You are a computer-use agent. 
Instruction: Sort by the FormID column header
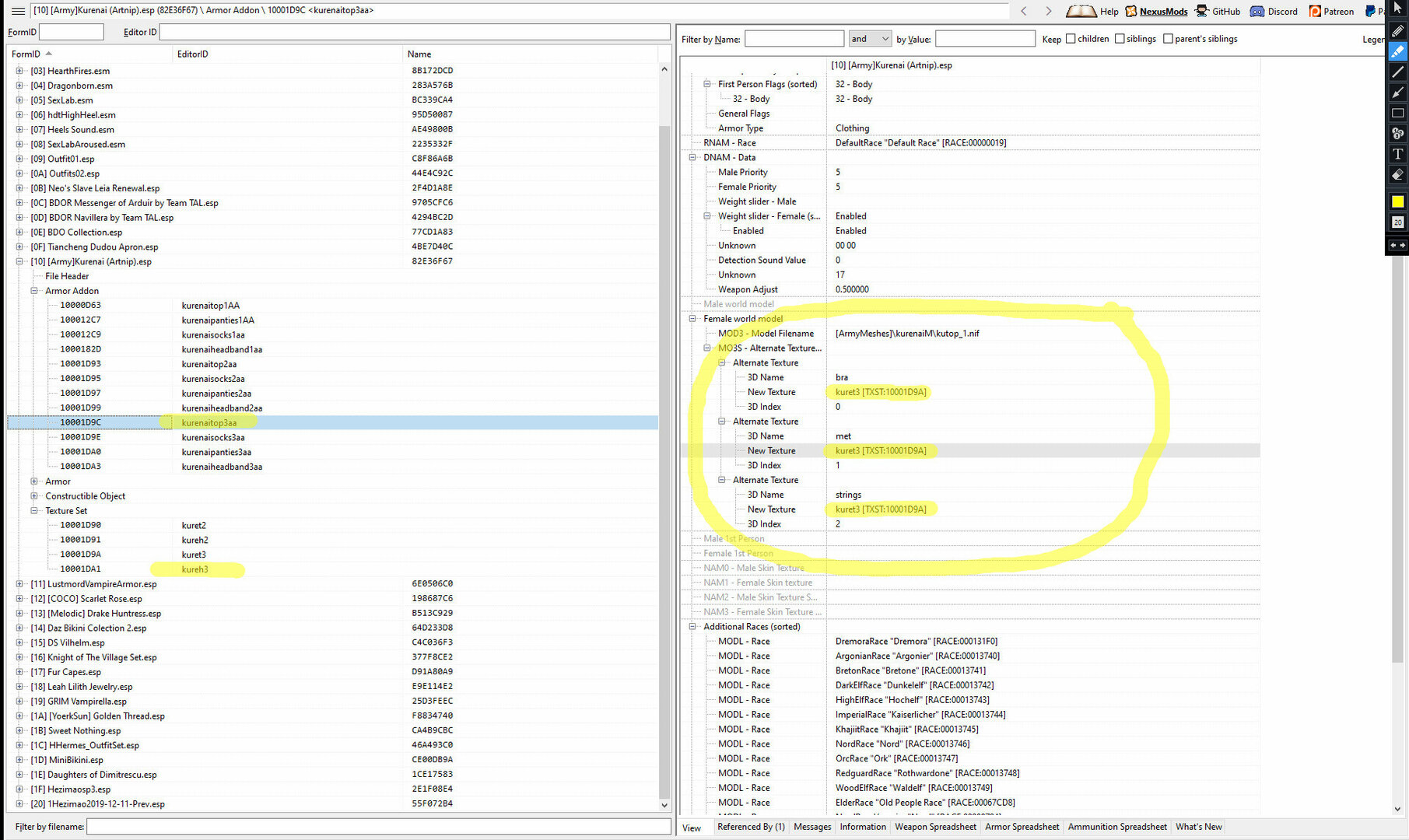[x=89, y=54]
